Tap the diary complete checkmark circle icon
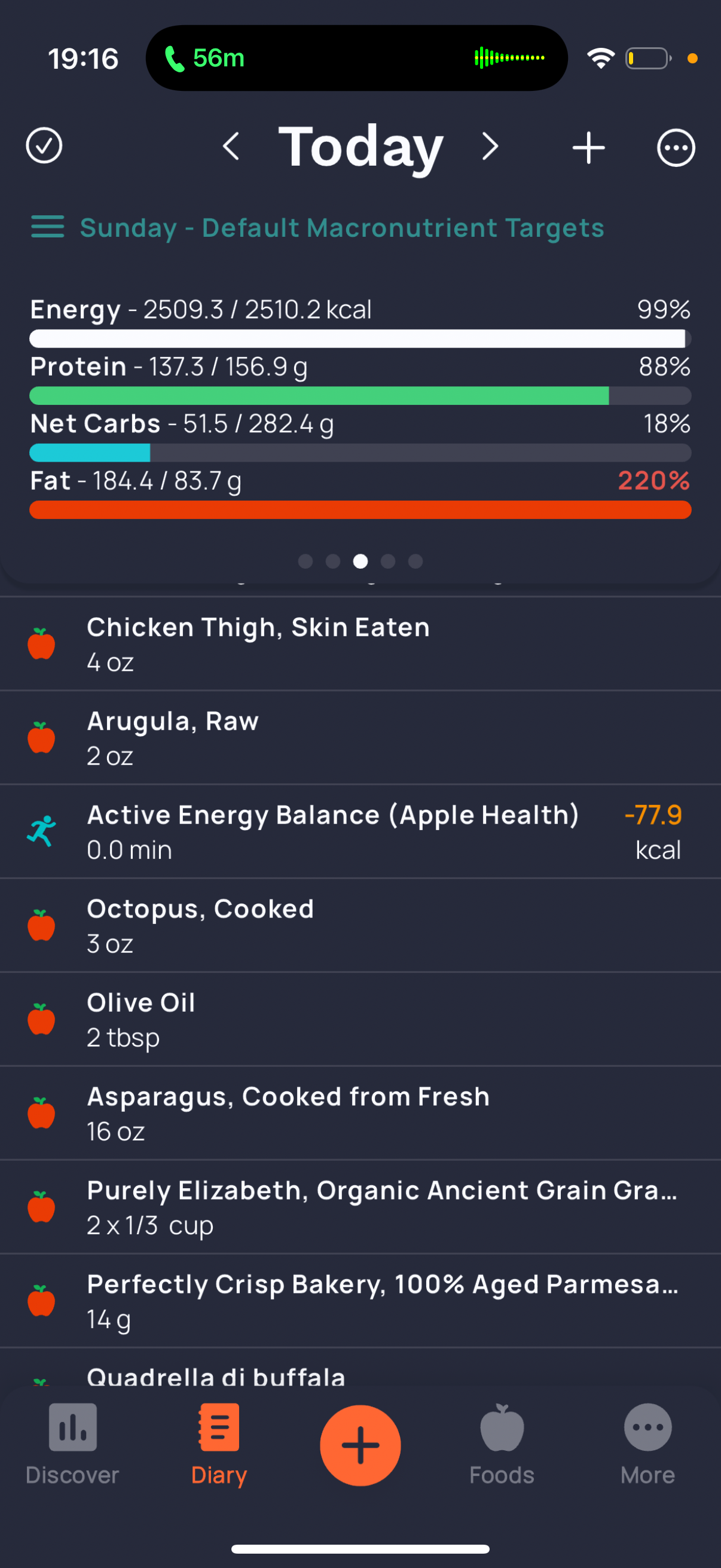 click(44, 146)
